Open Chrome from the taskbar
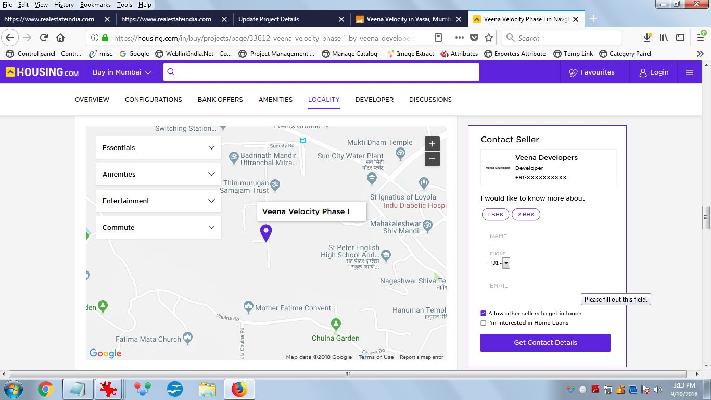This screenshot has width=711, height=400. click(45, 390)
